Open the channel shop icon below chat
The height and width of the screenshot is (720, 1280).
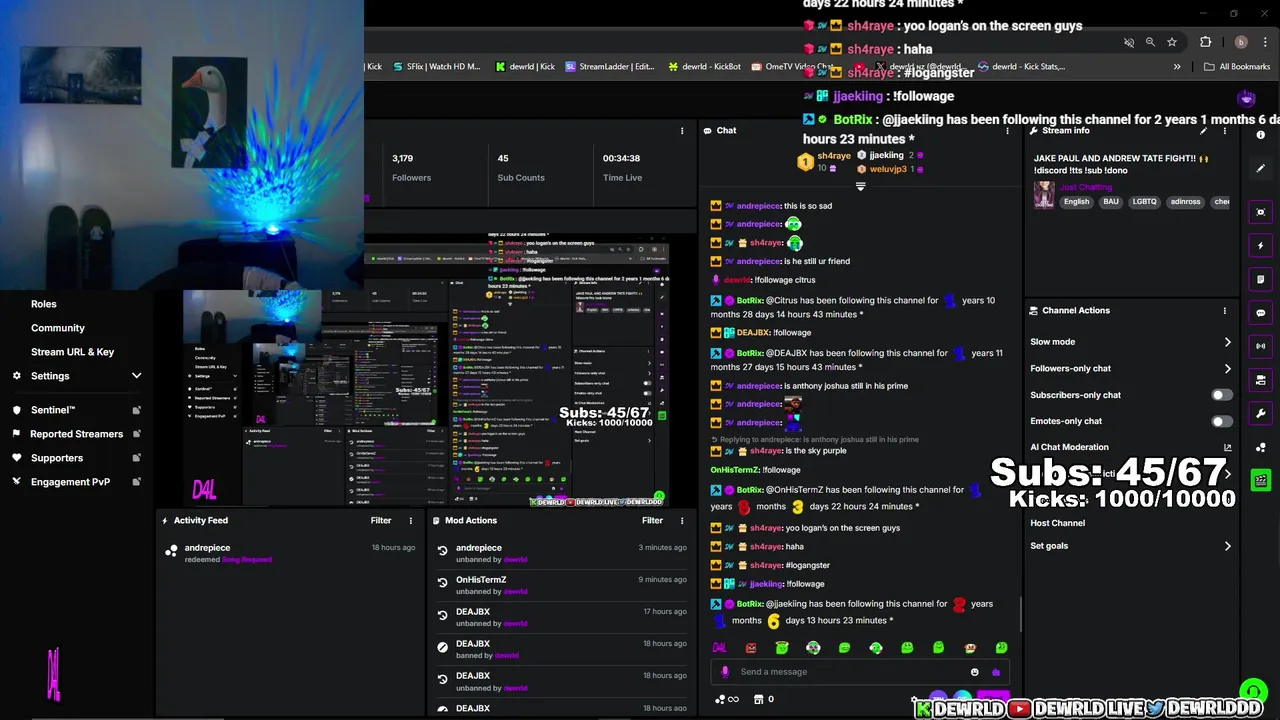[x=758, y=699]
